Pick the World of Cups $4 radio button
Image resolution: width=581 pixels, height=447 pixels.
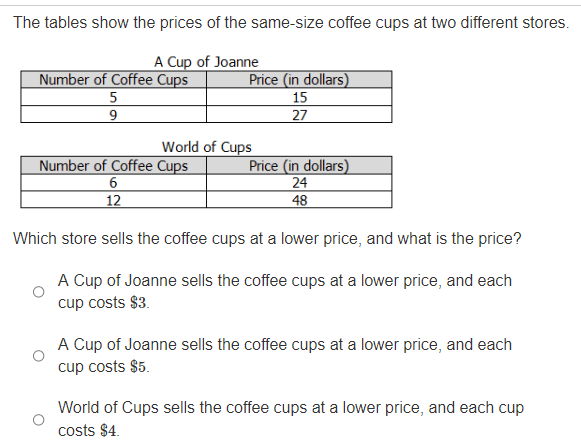coord(39,420)
